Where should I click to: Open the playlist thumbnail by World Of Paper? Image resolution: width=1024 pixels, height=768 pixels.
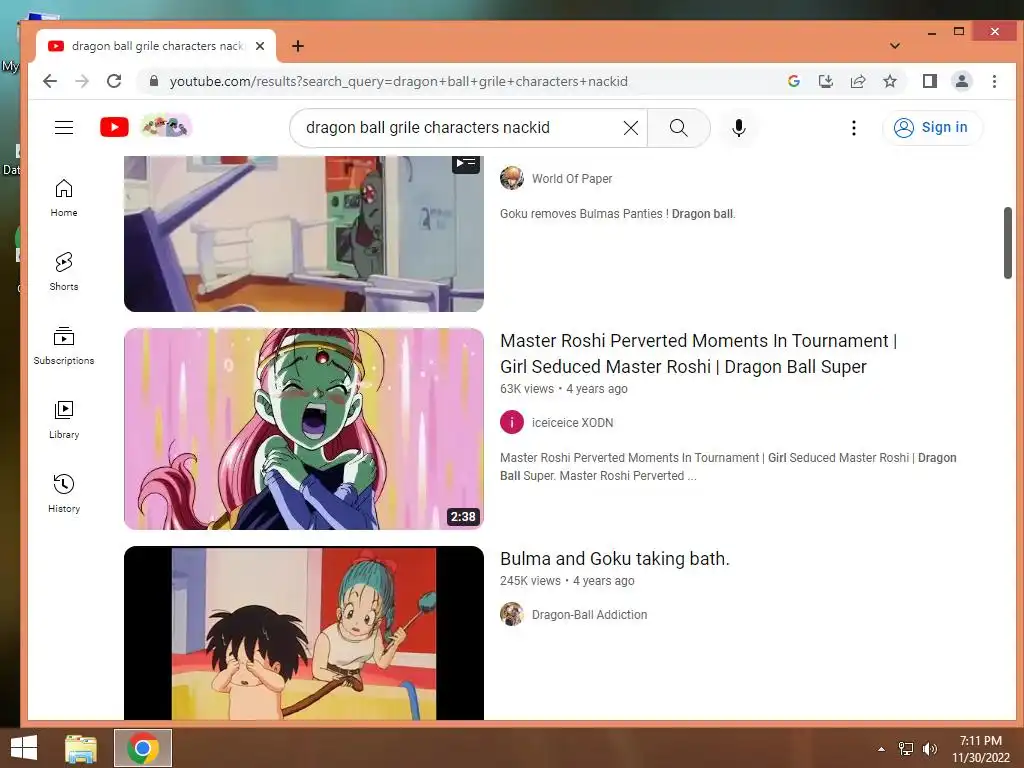click(304, 233)
